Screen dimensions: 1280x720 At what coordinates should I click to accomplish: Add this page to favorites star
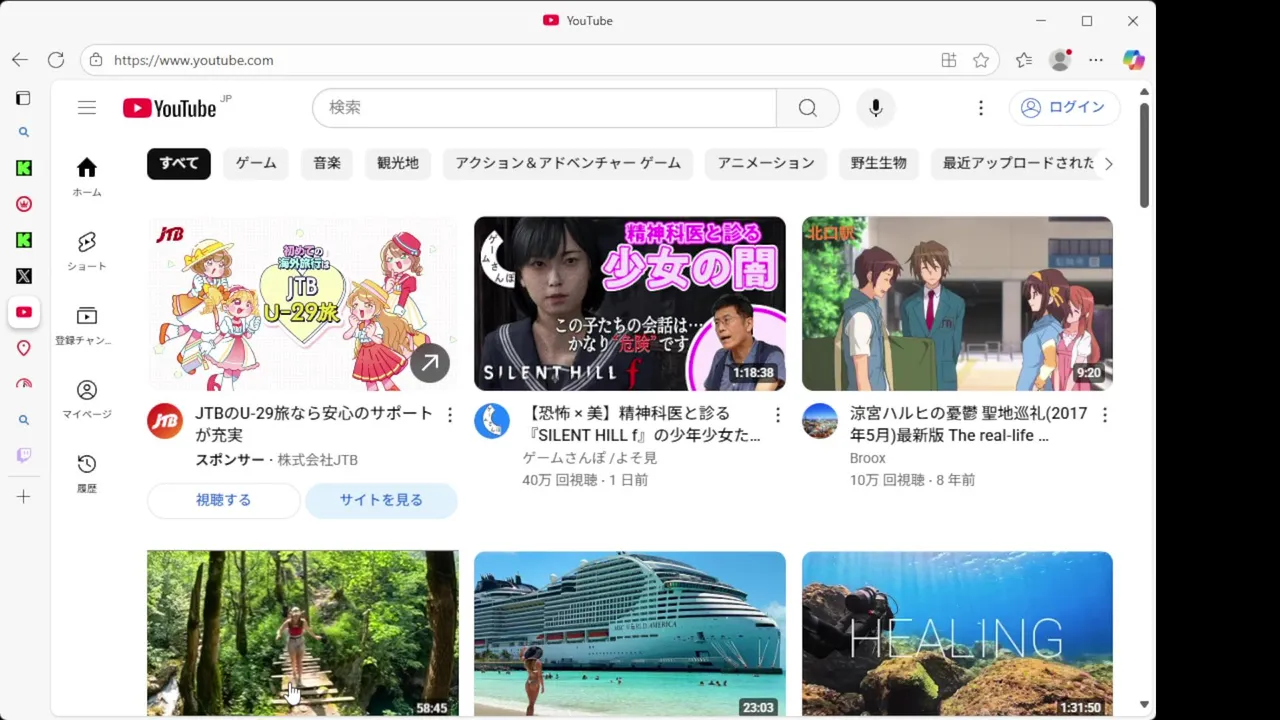981,60
